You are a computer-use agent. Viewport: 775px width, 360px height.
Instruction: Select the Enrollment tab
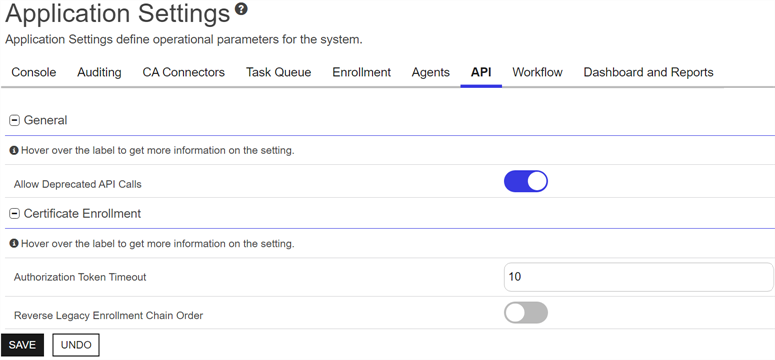point(361,72)
